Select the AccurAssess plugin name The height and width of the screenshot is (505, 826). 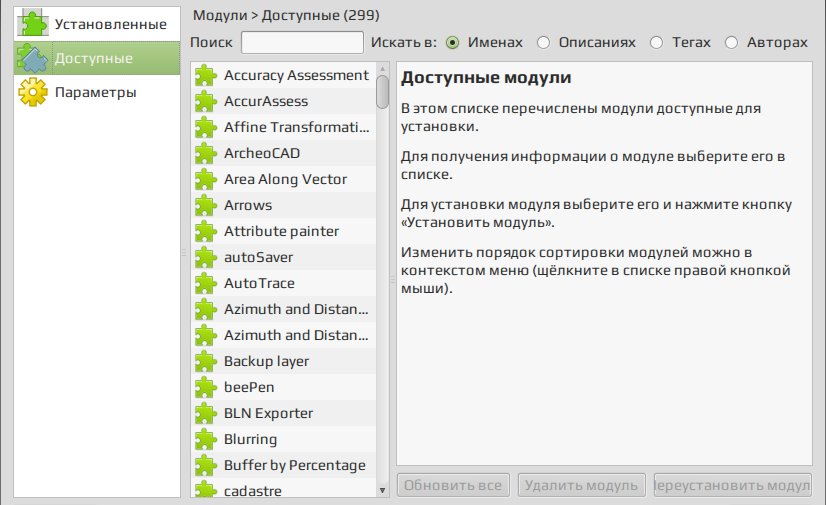tap(266, 101)
